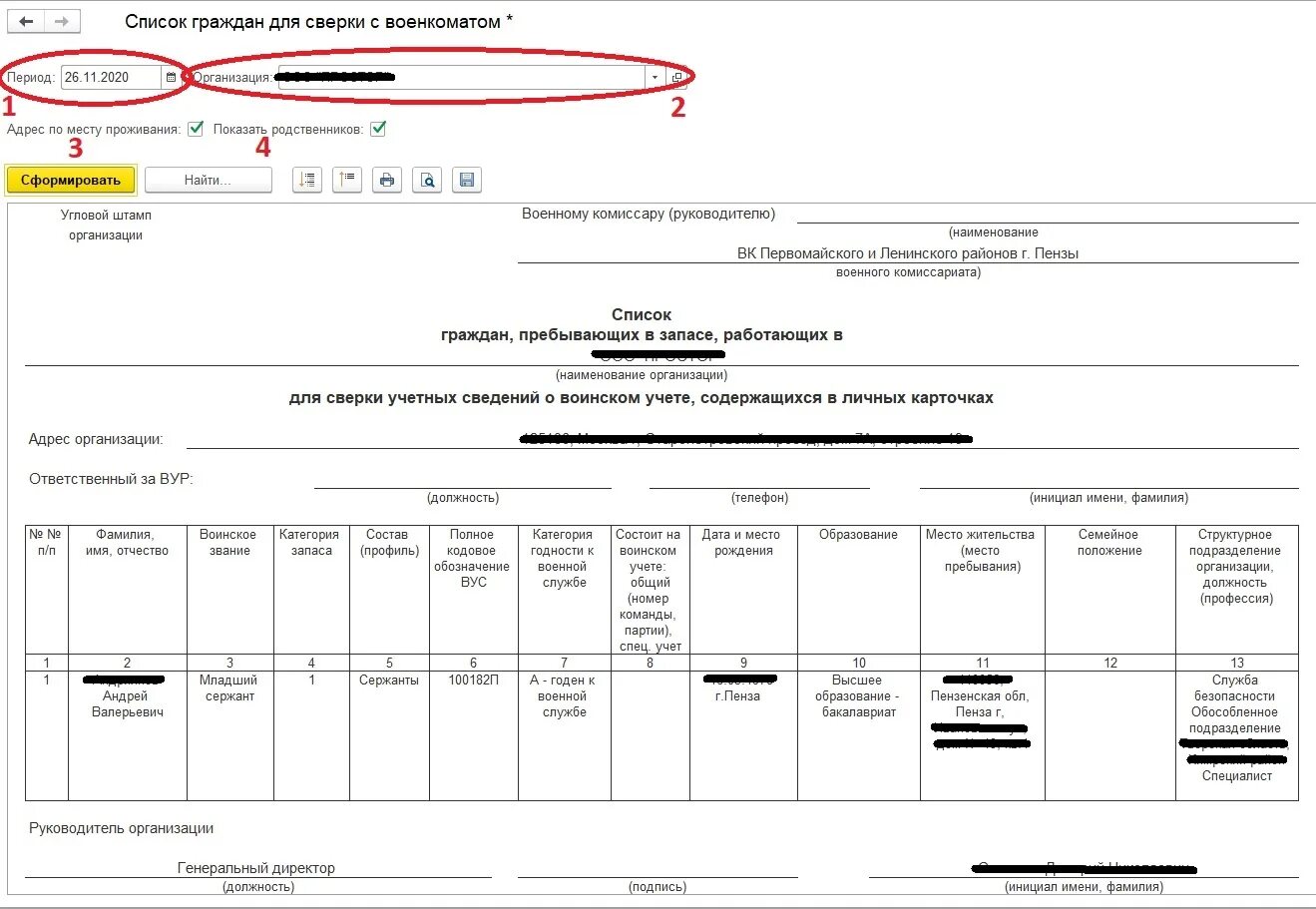Select the Состоит на воинском учете header
The image size is (1316, 909).
pyautogui.click(x=649, y=591)
